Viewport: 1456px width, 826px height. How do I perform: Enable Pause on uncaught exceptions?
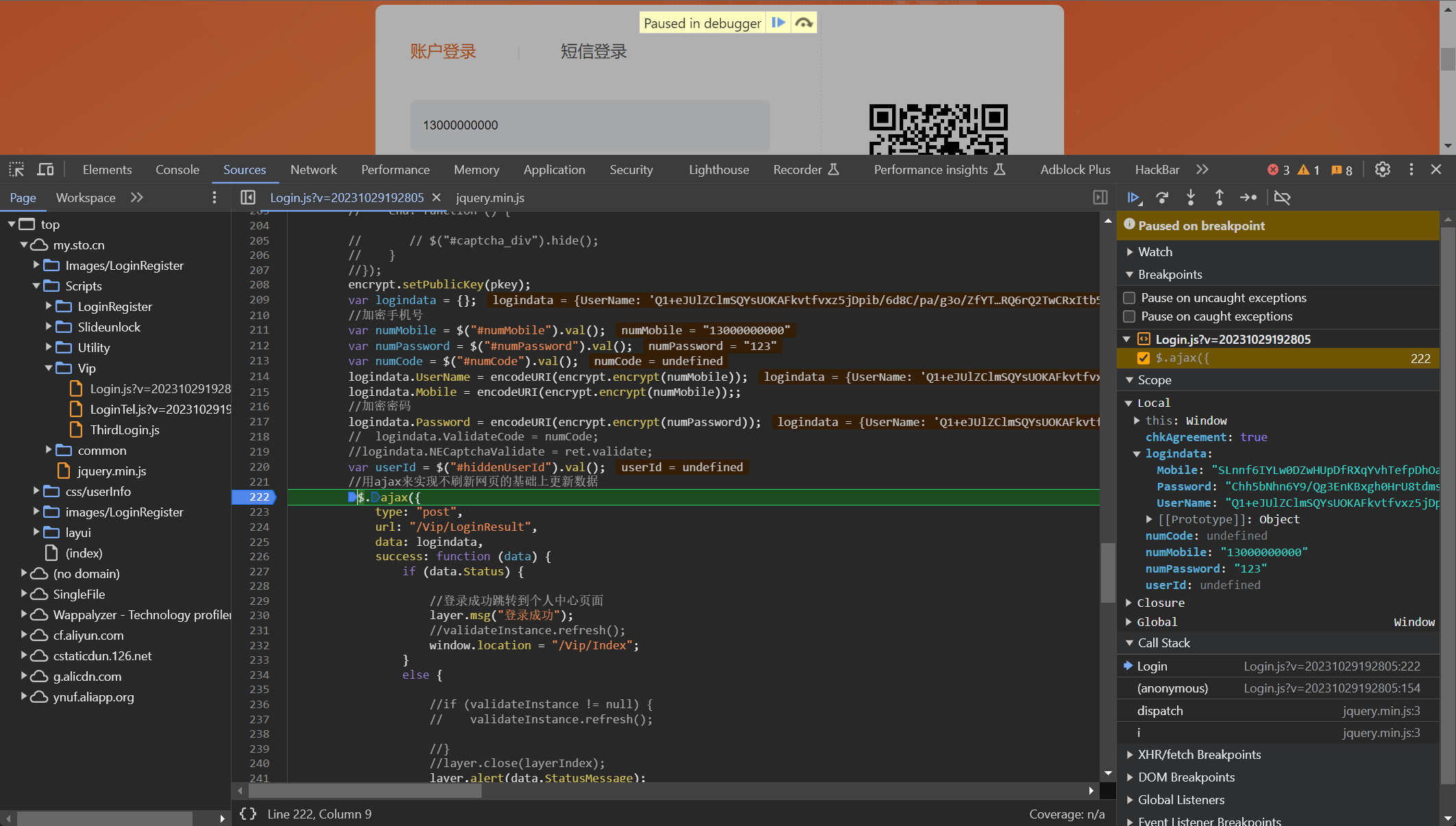pyautogui.click(x=1130, y=298)
